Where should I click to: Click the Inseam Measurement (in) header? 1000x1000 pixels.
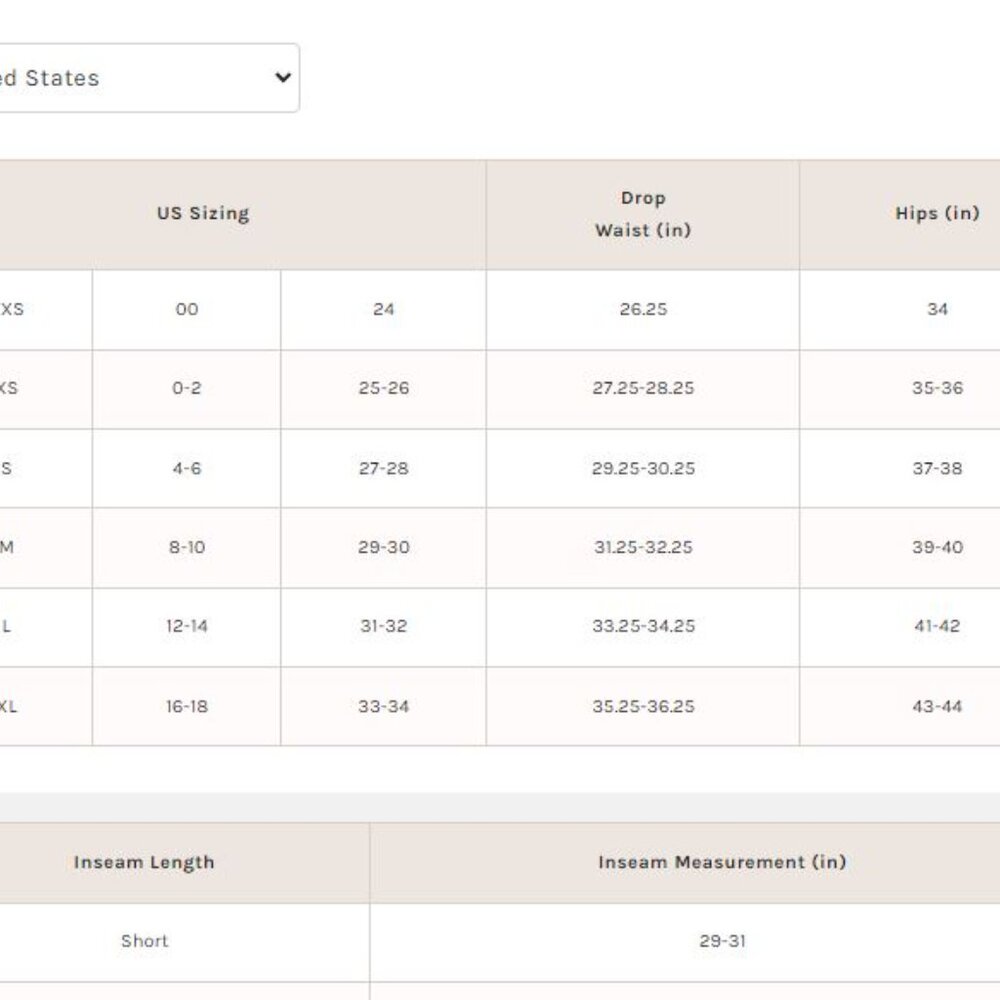pyautogui.click(x=722, y=862)
